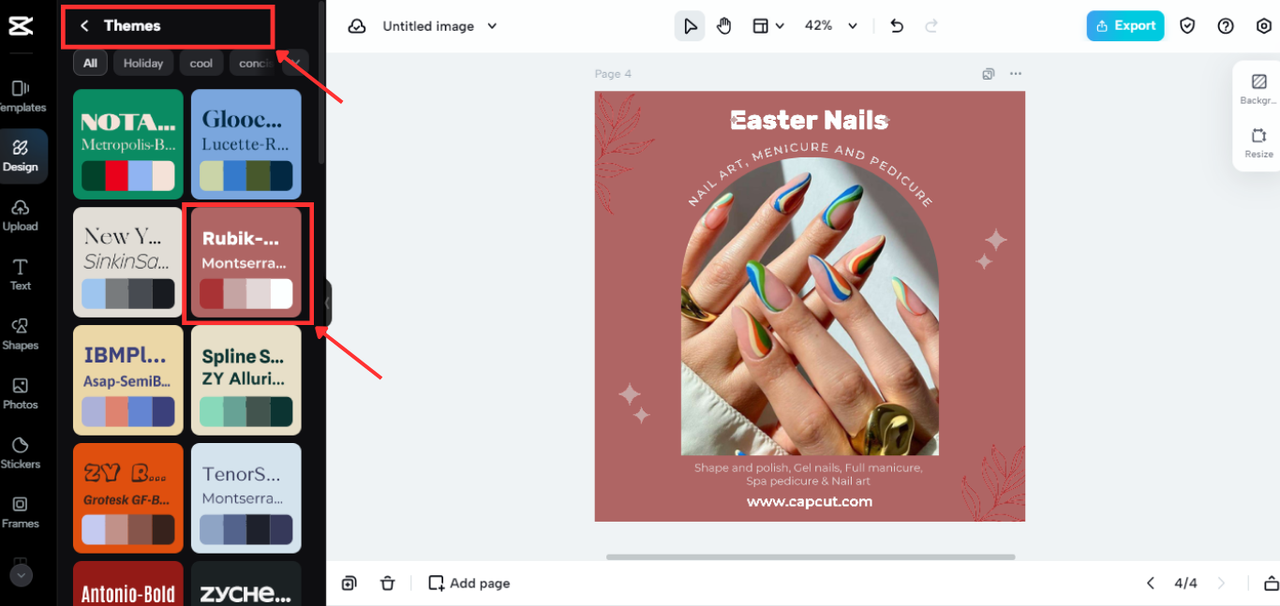Delete page with the trash icon

(x=388, y=583)
